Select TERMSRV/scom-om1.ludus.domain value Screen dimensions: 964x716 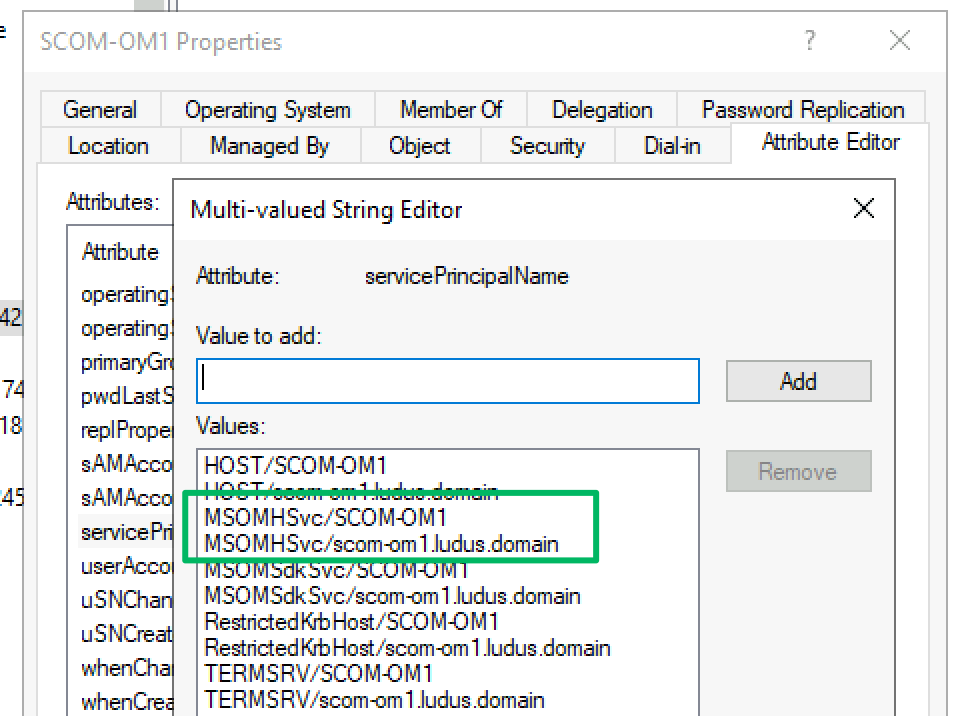(374, 700)
